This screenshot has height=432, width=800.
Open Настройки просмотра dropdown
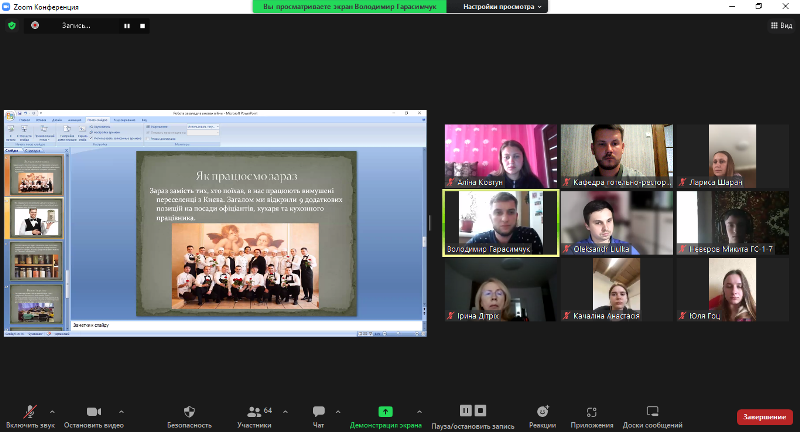pyautogui.click(x=503, y=7)
